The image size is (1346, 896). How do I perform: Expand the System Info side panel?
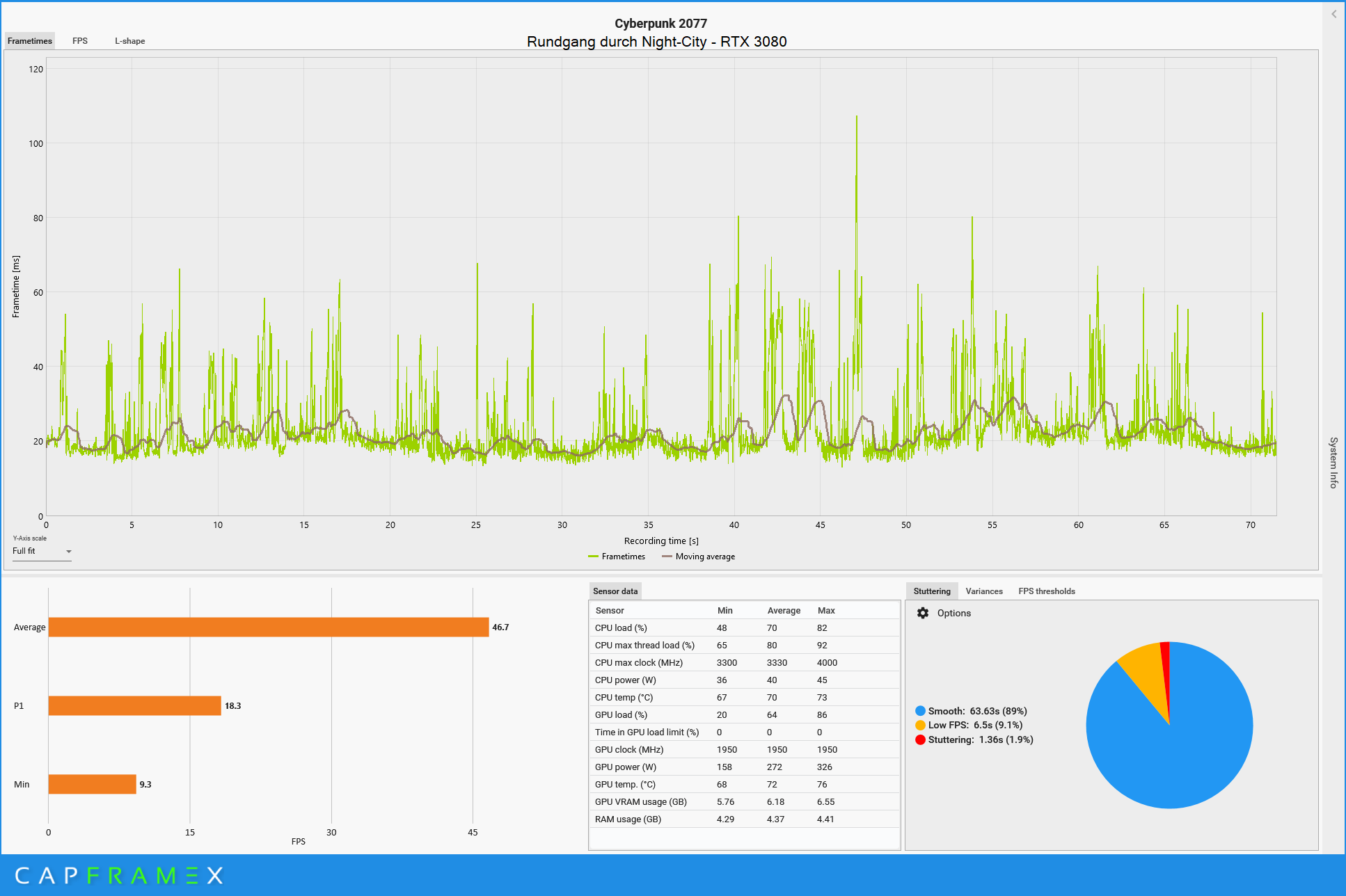coord(1333,463)
